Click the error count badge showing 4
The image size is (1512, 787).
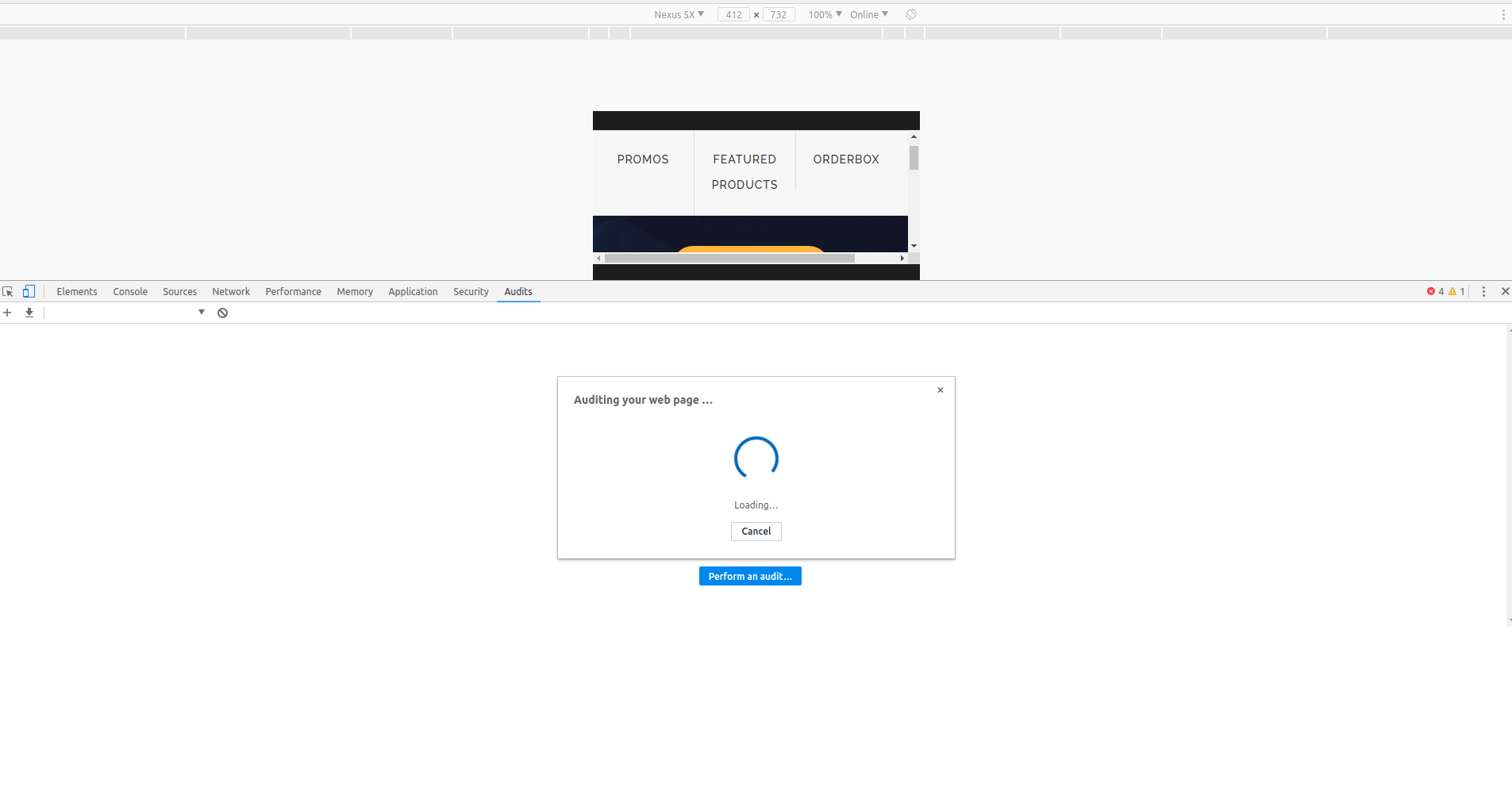coord(1435,291)
